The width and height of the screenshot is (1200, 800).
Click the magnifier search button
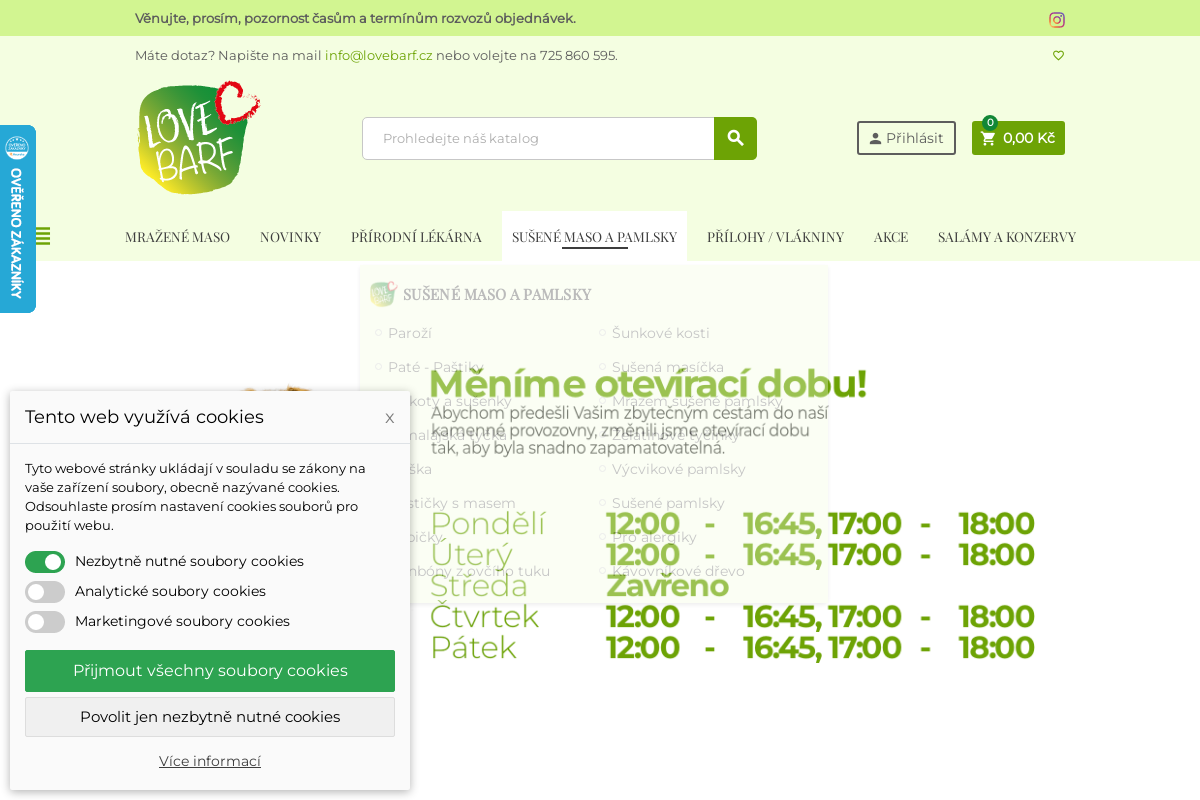pos(735,138)
